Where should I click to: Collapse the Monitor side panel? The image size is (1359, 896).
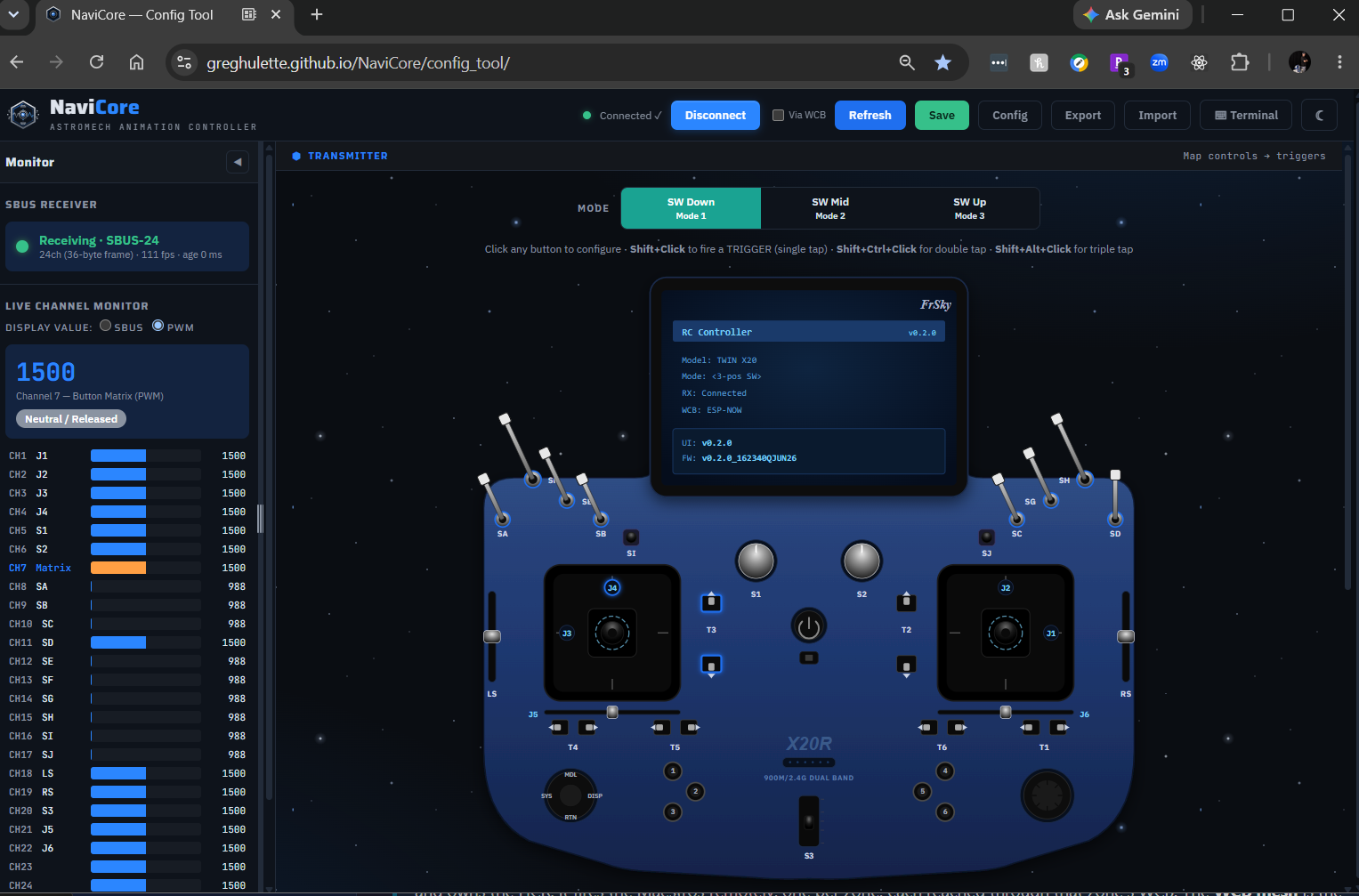point(238,162)
